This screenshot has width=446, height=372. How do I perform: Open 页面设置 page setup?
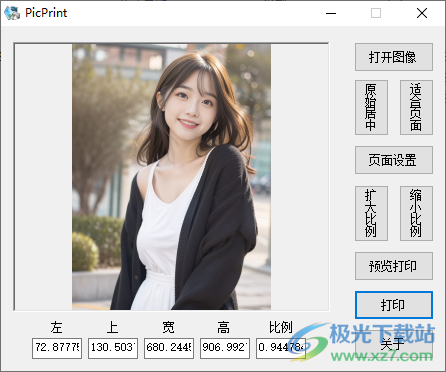click(x=394, y=160)
